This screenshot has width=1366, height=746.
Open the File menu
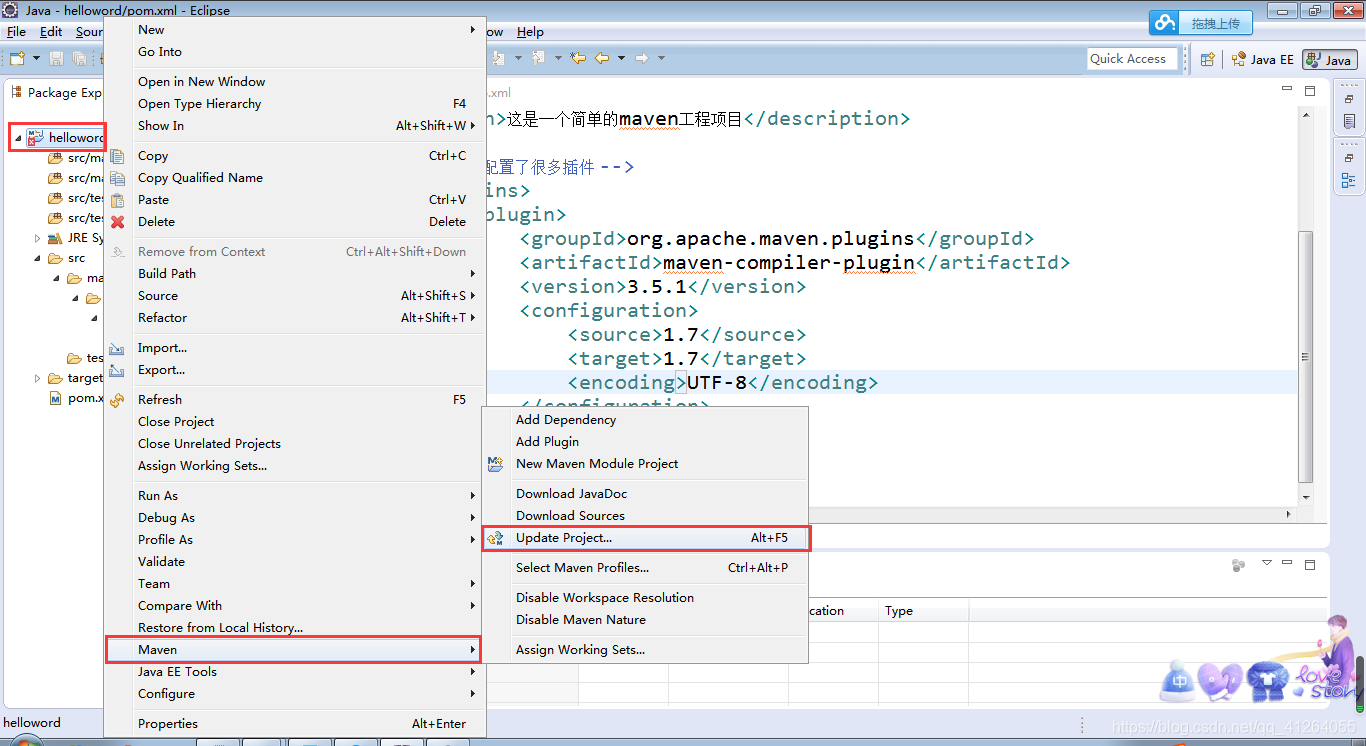tap(16, 32)
